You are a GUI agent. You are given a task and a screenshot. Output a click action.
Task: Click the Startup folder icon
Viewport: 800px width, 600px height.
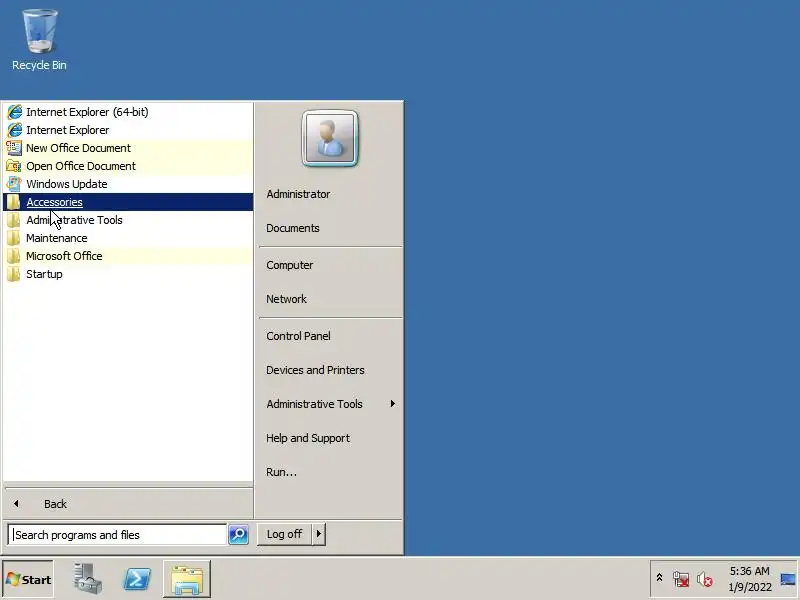coord(14,274)
